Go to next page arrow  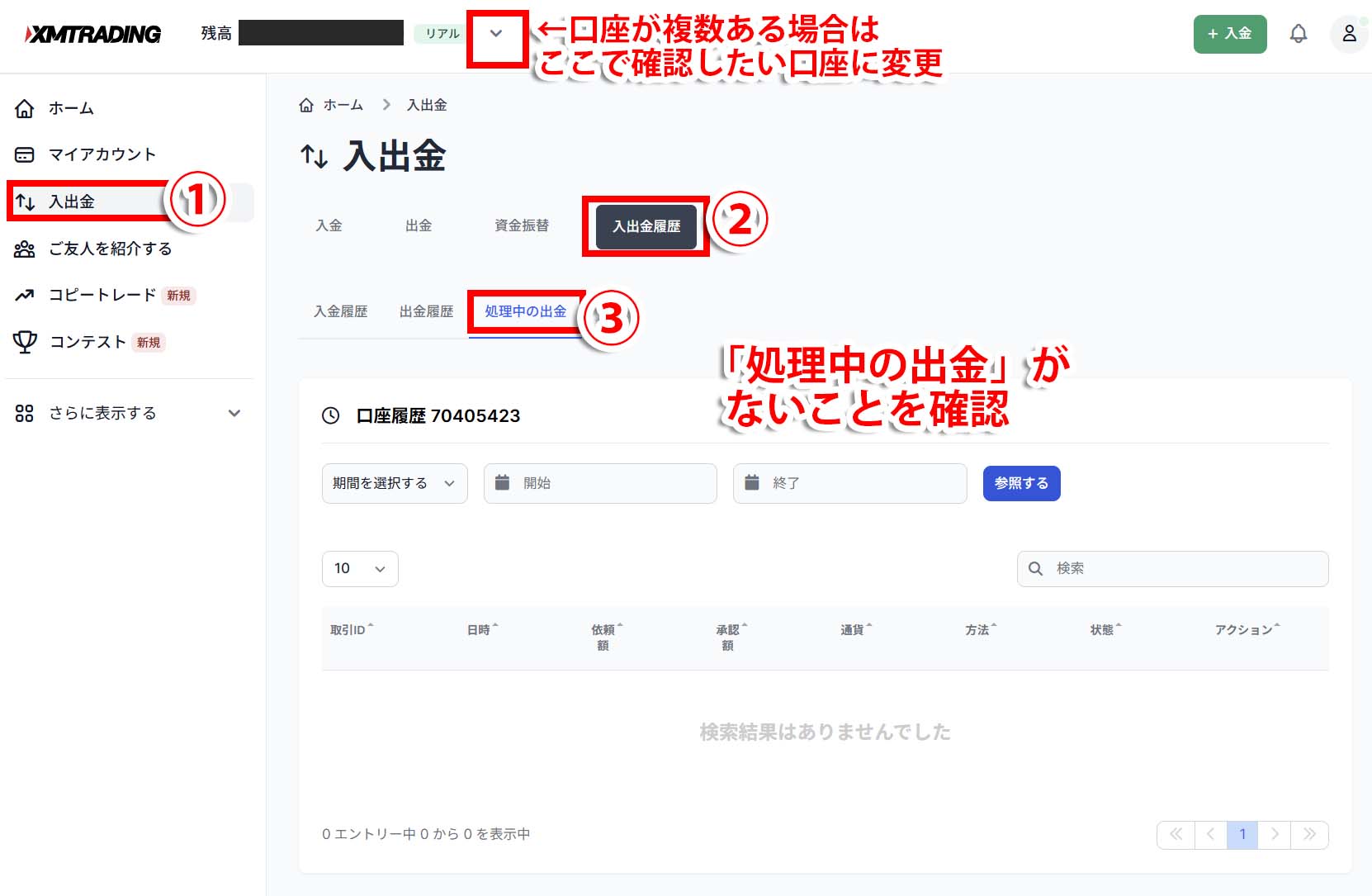coord(1275,834)
